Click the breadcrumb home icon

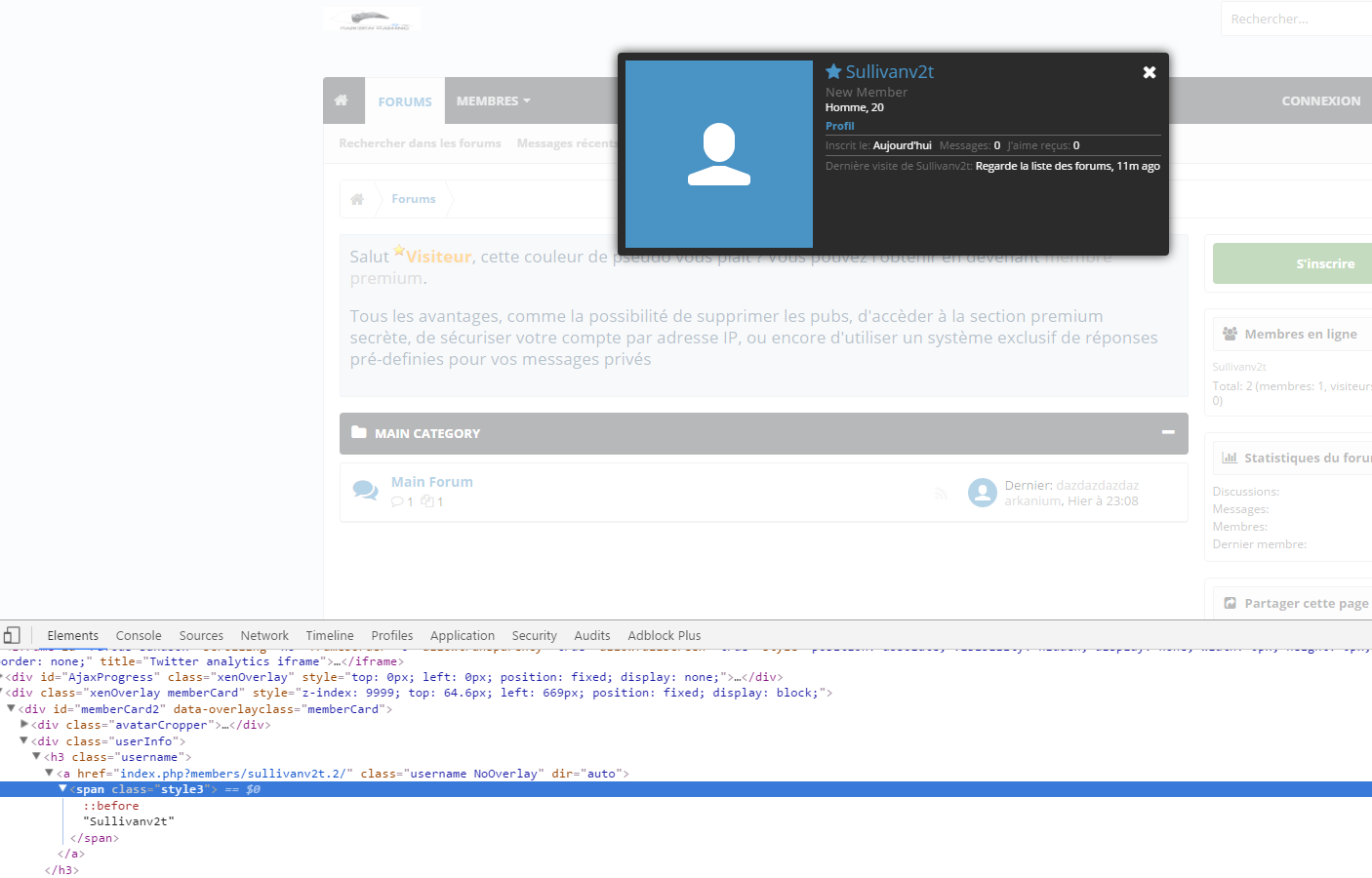point(357,199)
